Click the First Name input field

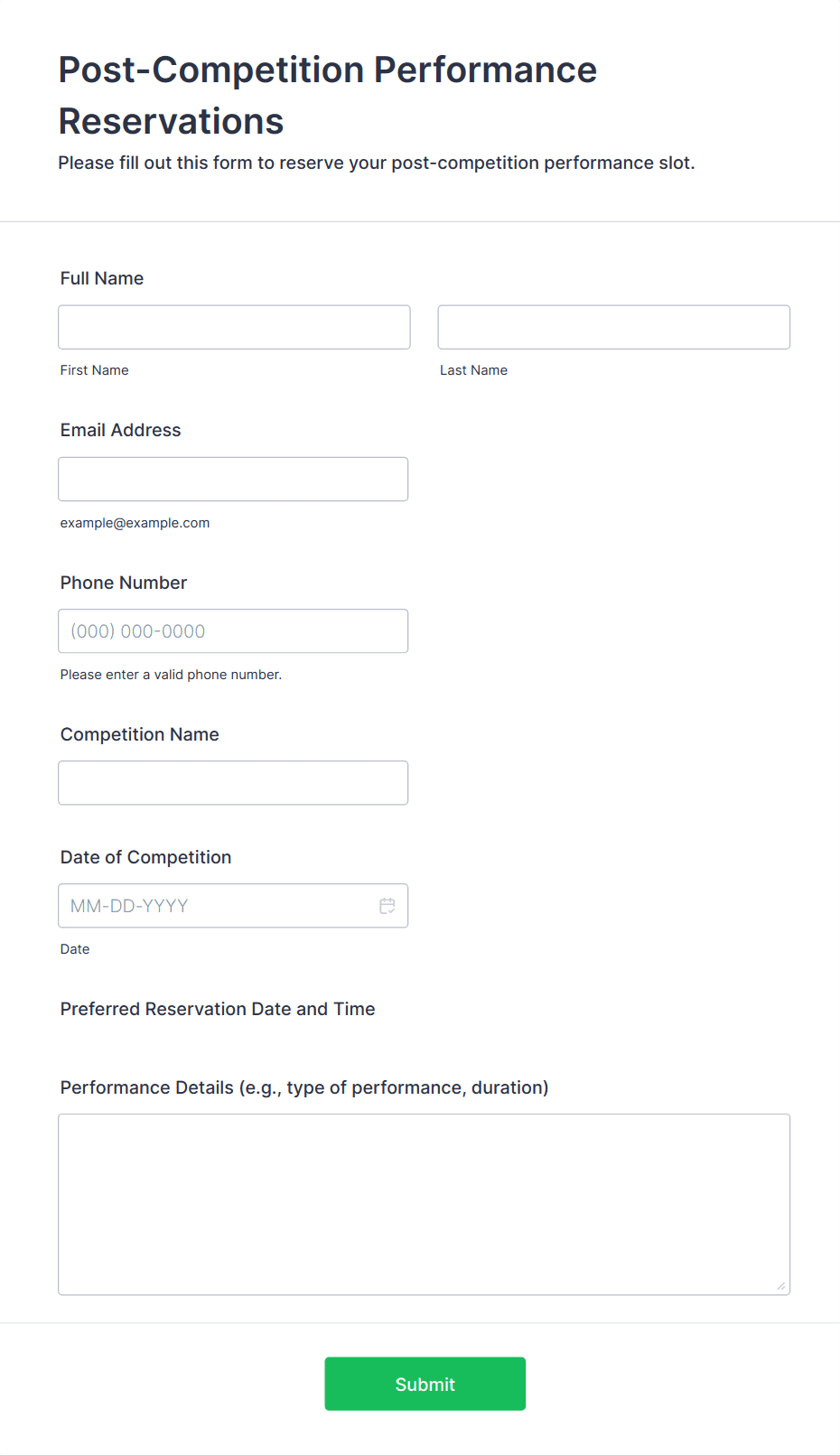coord(234,327)
